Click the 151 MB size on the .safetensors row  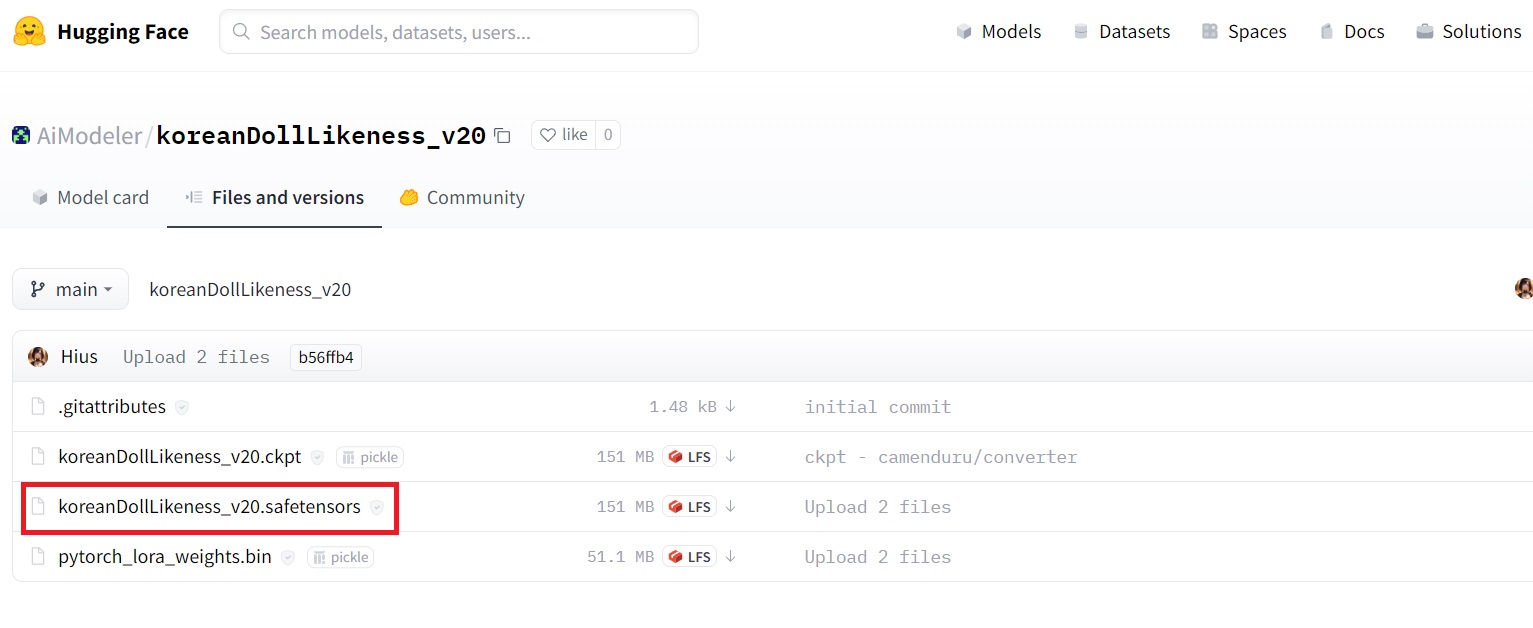tap(625, 507)
